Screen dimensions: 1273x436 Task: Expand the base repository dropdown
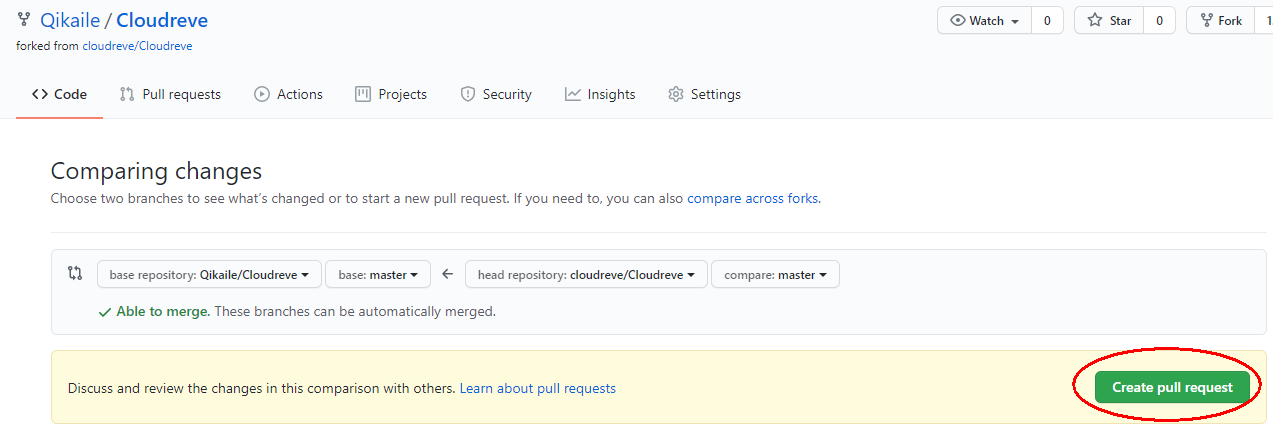click(209, 274)
